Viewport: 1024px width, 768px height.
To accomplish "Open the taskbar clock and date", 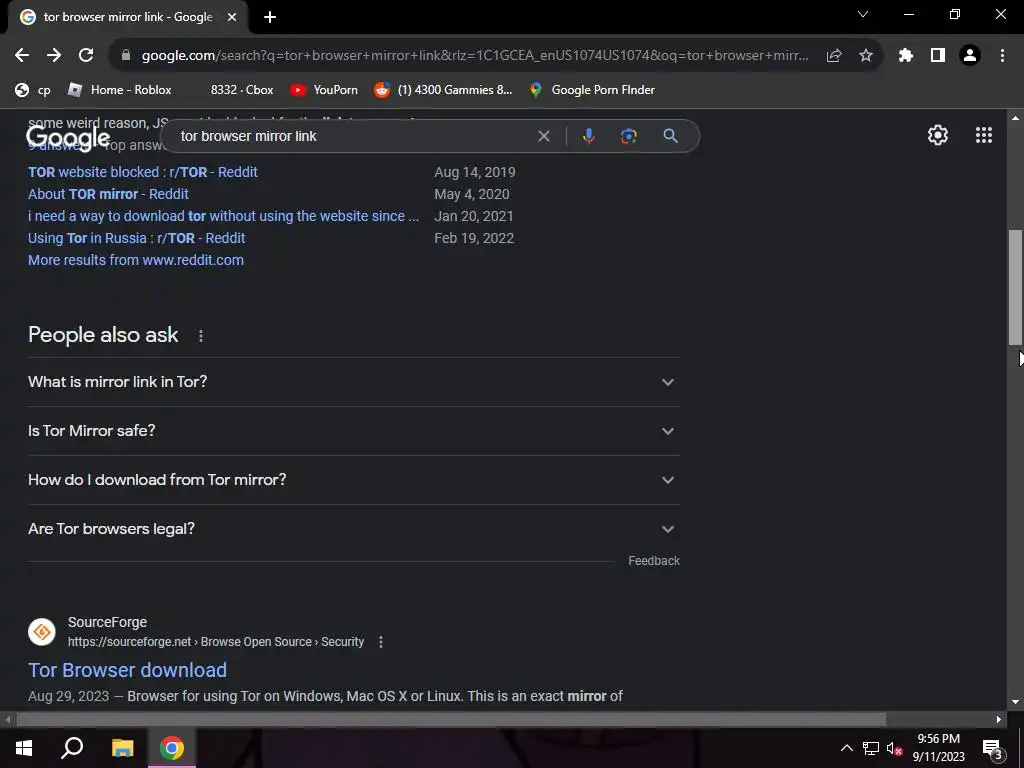I will 938,748.
